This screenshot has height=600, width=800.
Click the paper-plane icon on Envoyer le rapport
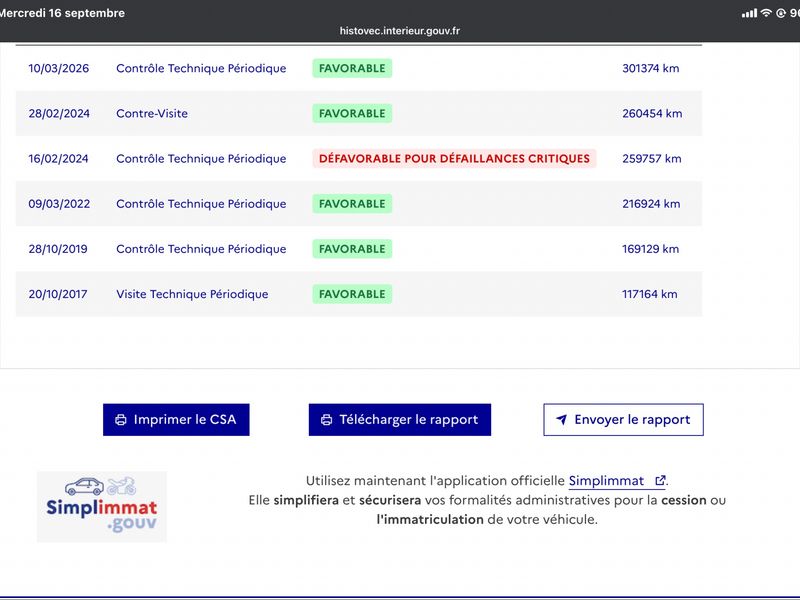(x=561, y=419)
